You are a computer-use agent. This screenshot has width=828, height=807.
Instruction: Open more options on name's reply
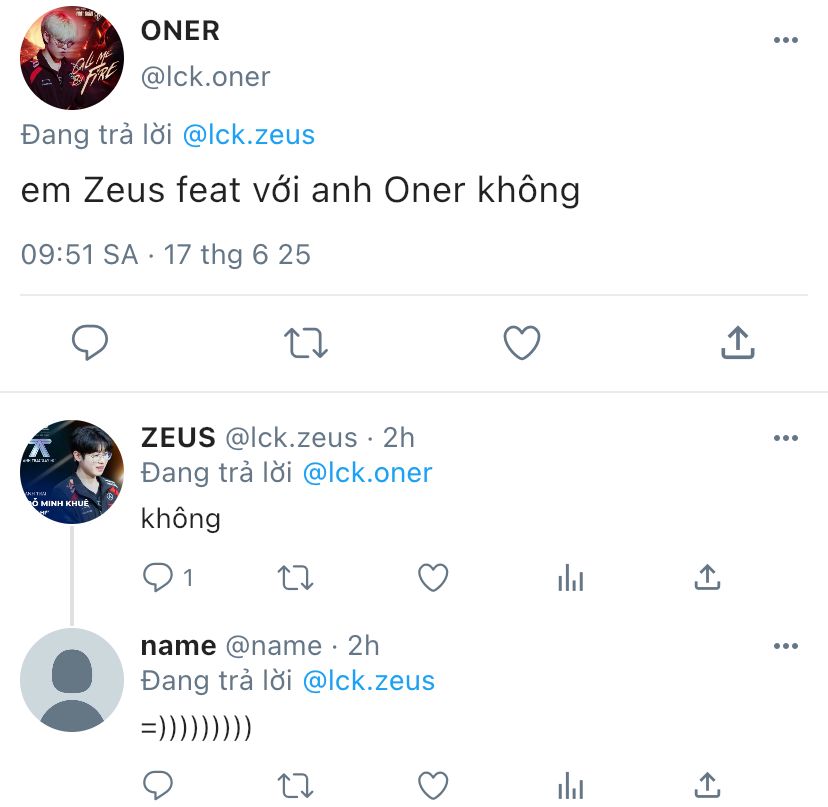(x=786, y=647)
